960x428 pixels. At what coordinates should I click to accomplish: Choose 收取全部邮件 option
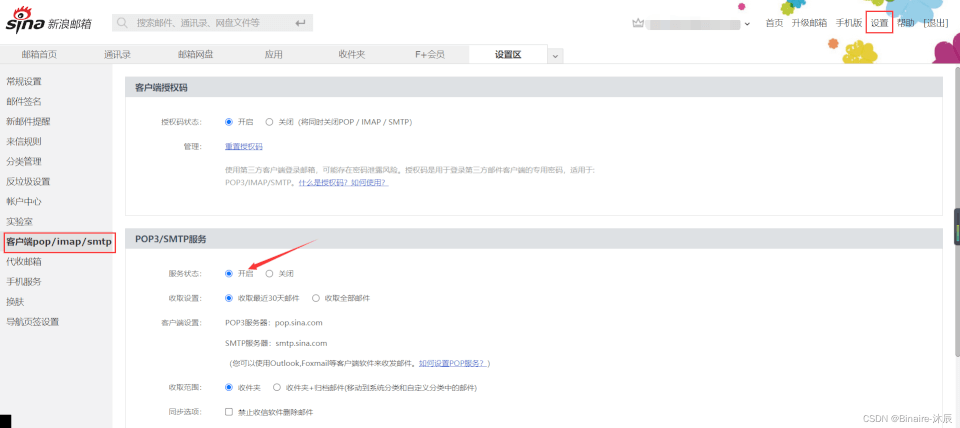(316, 298)
